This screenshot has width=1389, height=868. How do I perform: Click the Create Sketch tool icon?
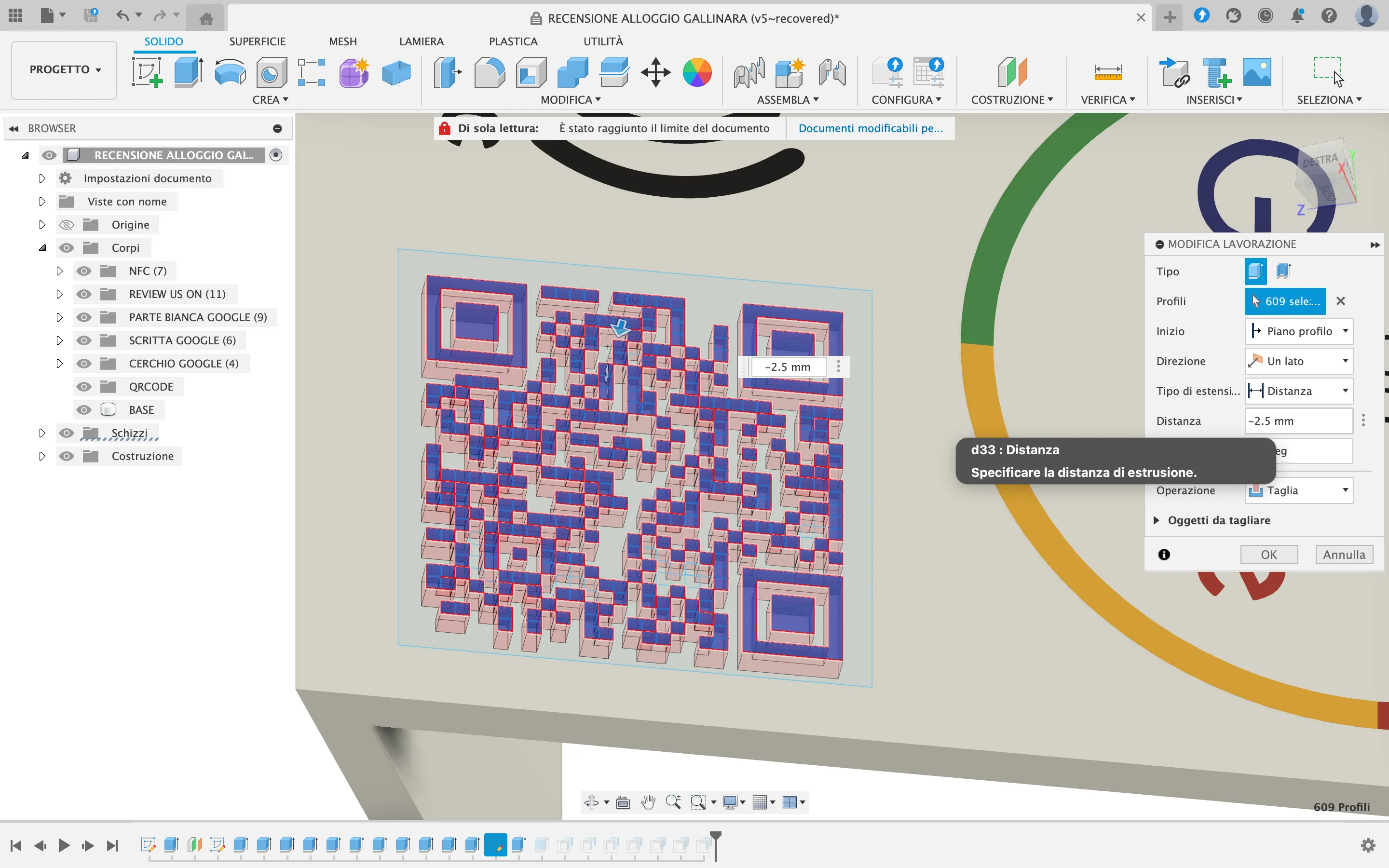pyautogui.click(x=148, y=72)
